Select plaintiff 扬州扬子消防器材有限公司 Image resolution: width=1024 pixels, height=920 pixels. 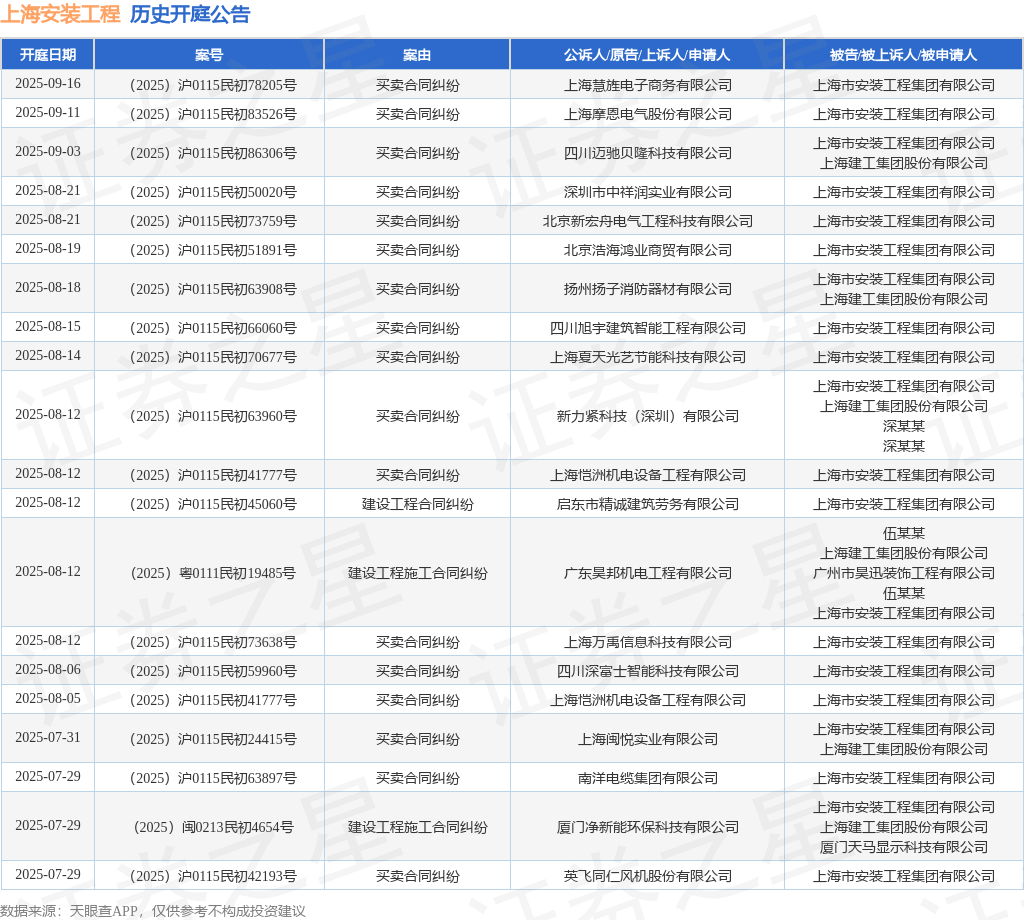647,289
